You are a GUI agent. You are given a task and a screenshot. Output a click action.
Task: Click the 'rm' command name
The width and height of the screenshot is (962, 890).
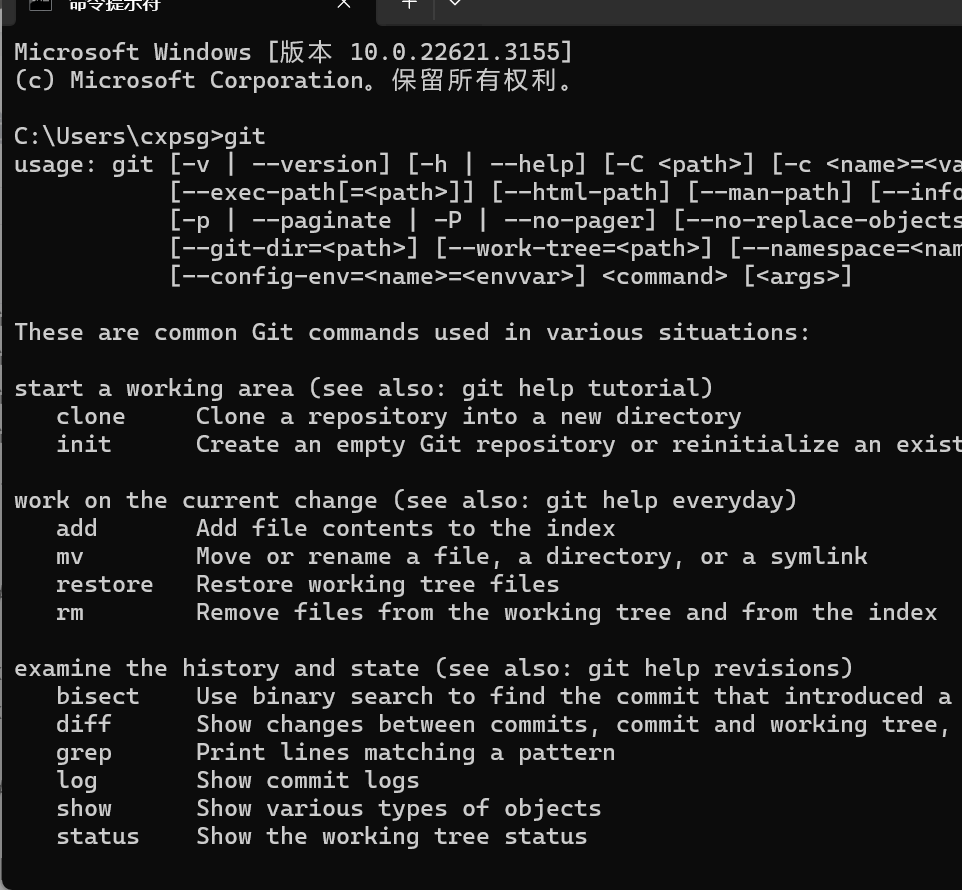[70, 612]
